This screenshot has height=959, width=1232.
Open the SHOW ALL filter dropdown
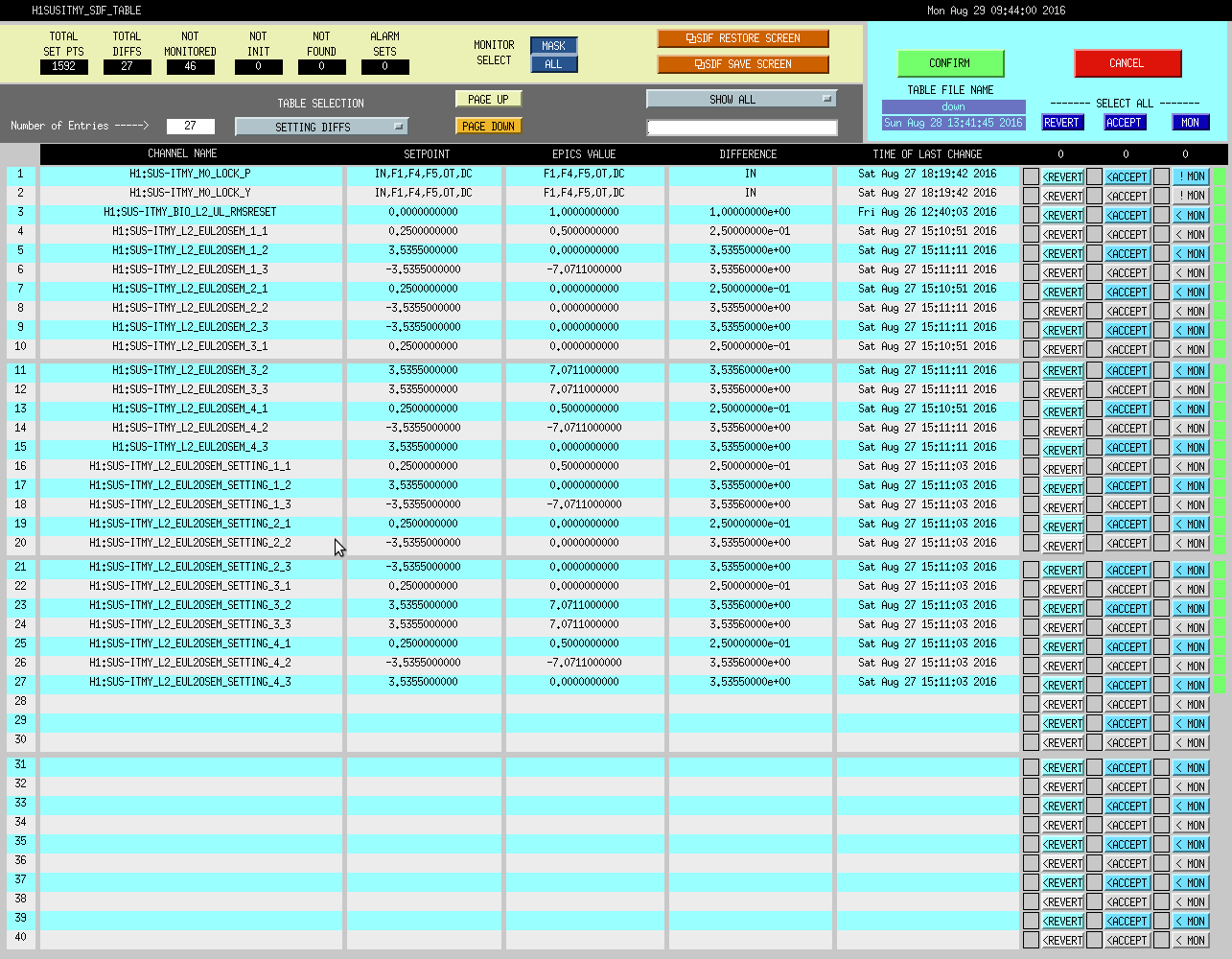pos(742,99)
